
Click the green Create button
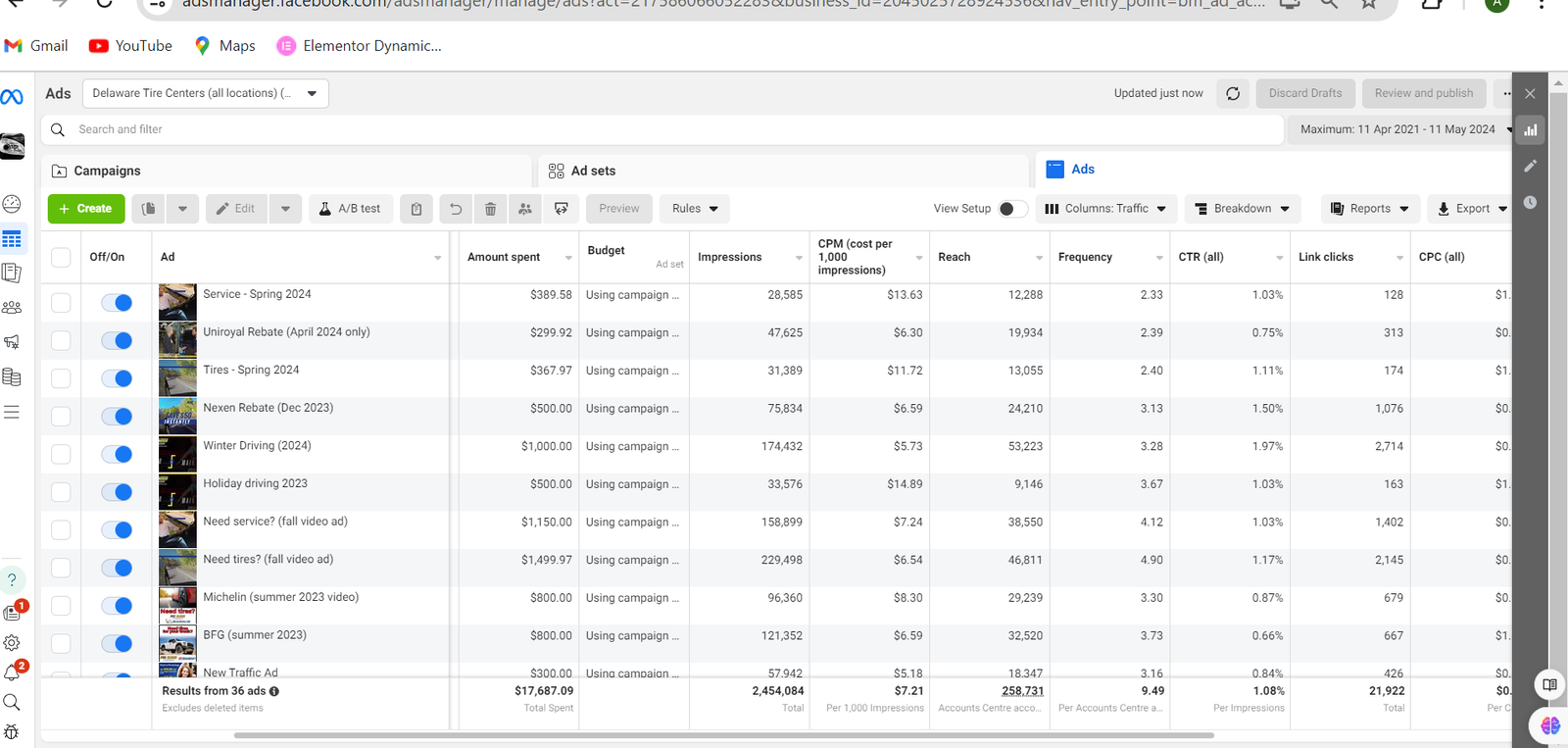point(86,209)
